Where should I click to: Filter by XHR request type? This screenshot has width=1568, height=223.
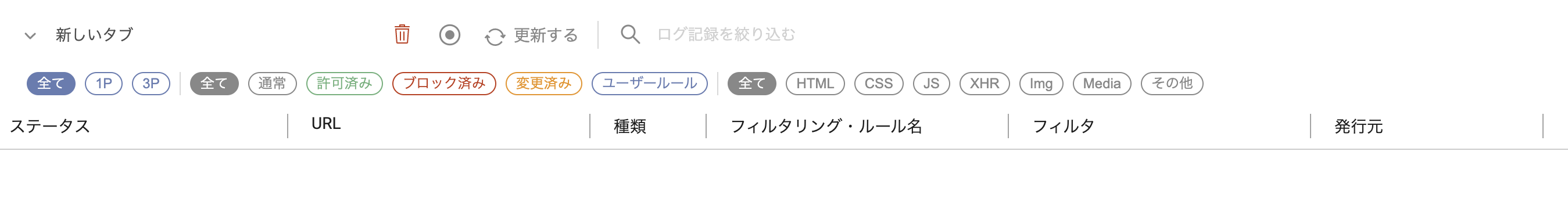coord(985,83)
